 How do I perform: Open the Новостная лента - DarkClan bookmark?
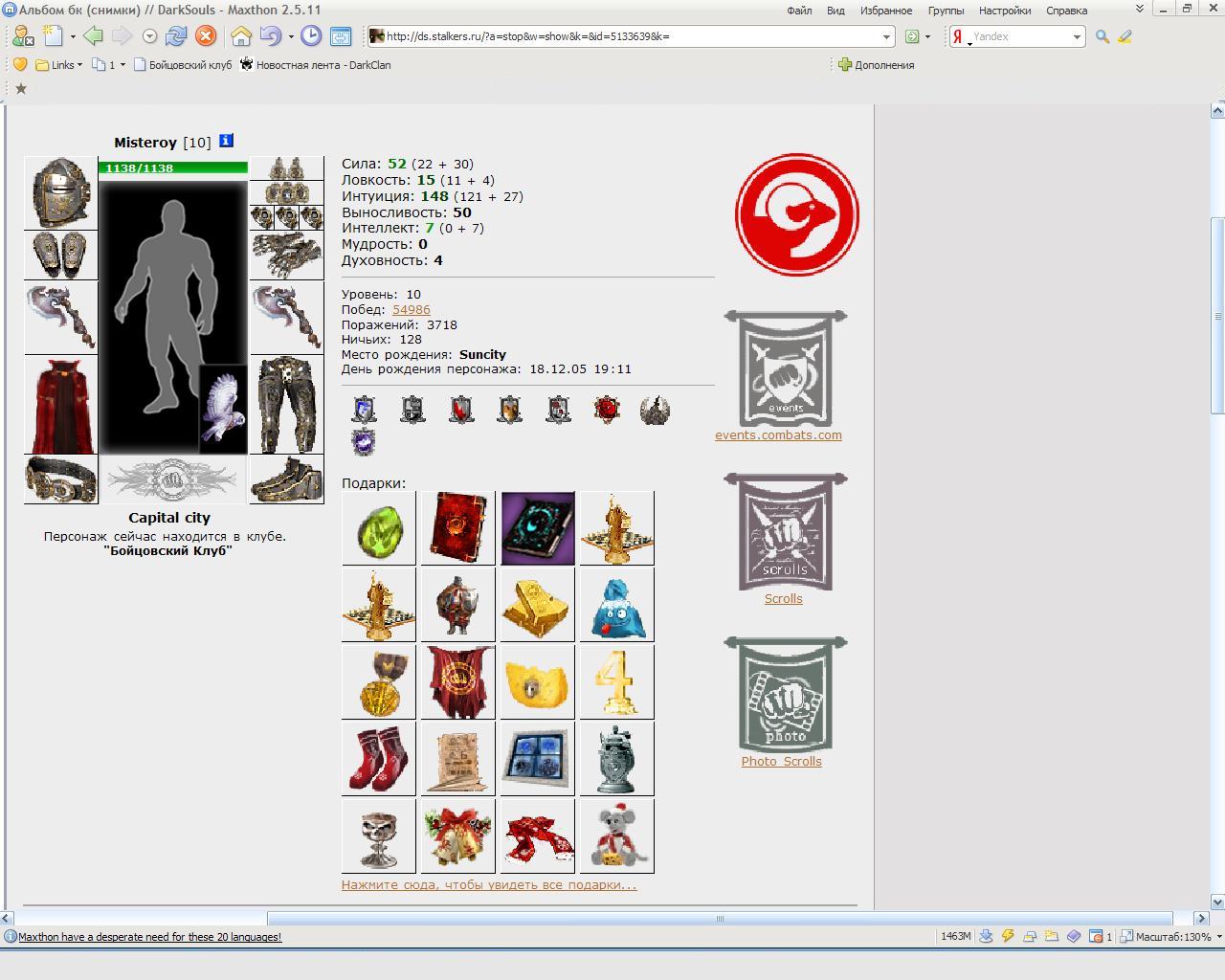tap(315, 65)
